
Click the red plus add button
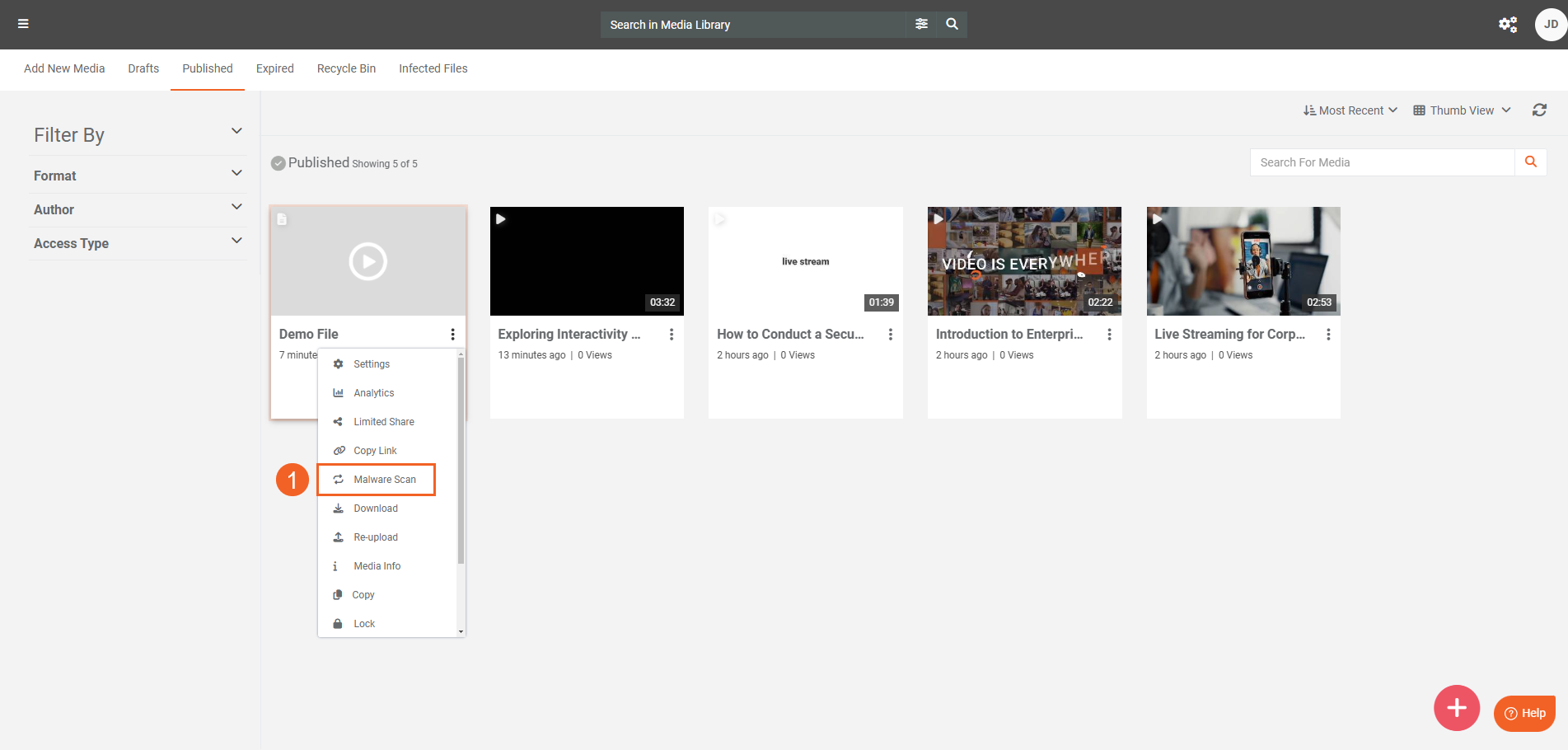[1456, 707]
